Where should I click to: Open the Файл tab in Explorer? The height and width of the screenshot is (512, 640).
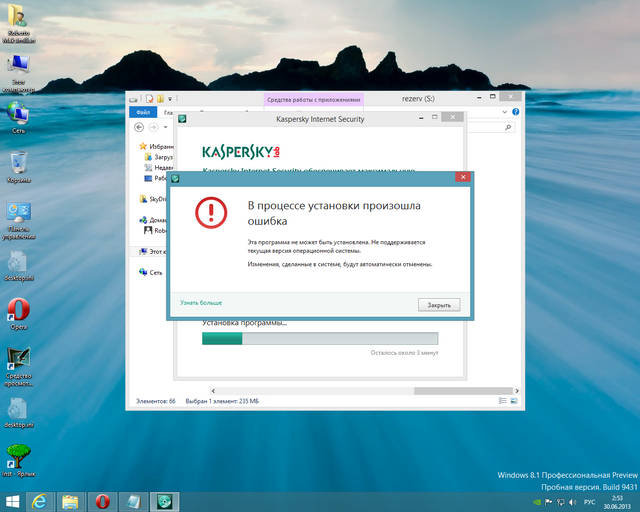pos(143,112)
